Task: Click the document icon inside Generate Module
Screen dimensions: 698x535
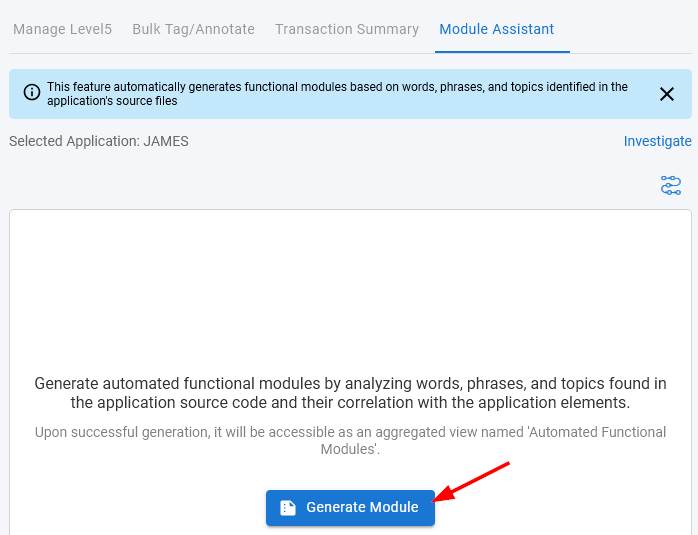Action: 288,508
